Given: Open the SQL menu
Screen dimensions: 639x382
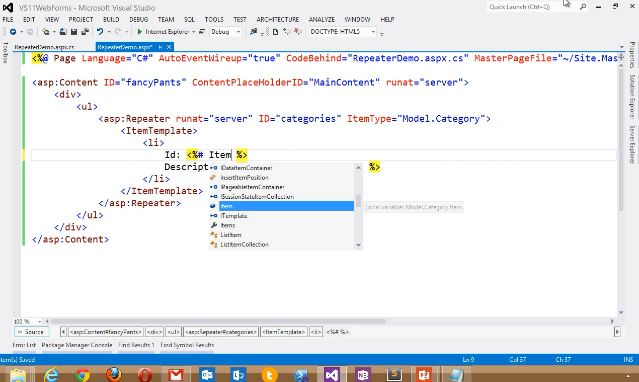Looking at the screenshot, I should (189, 19).
